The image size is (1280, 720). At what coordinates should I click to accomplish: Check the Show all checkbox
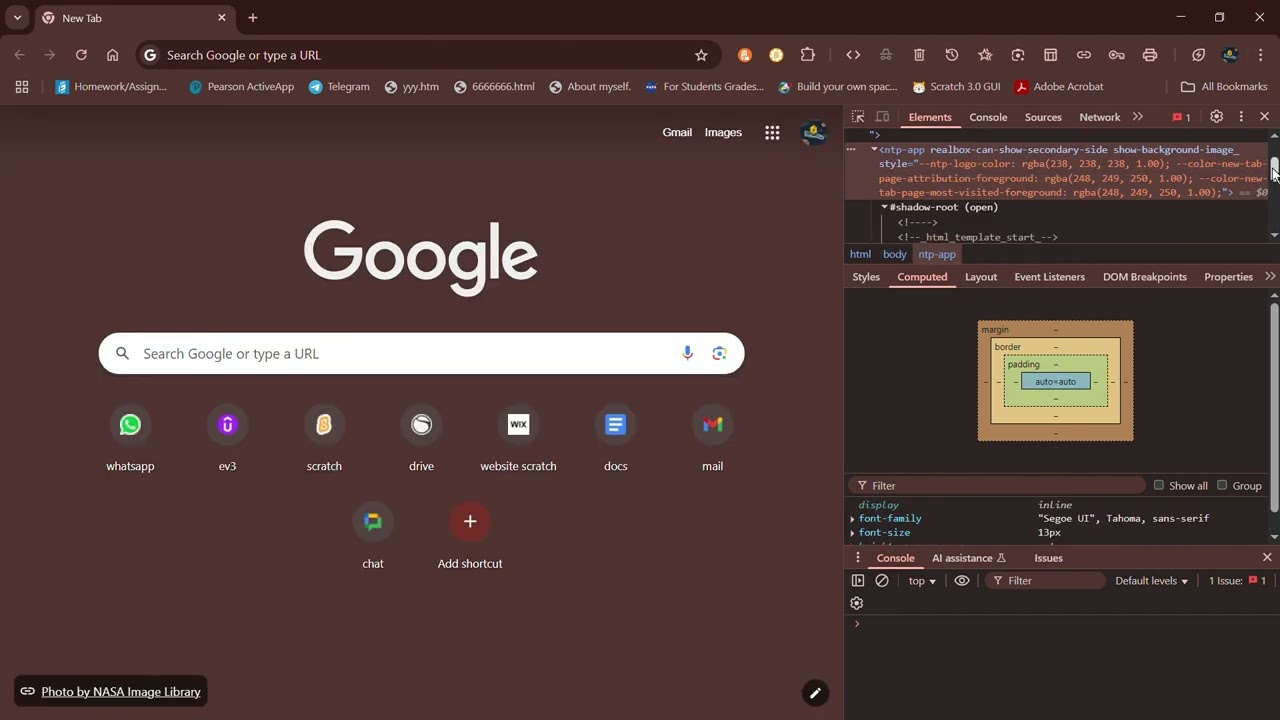coord(1159,485)
